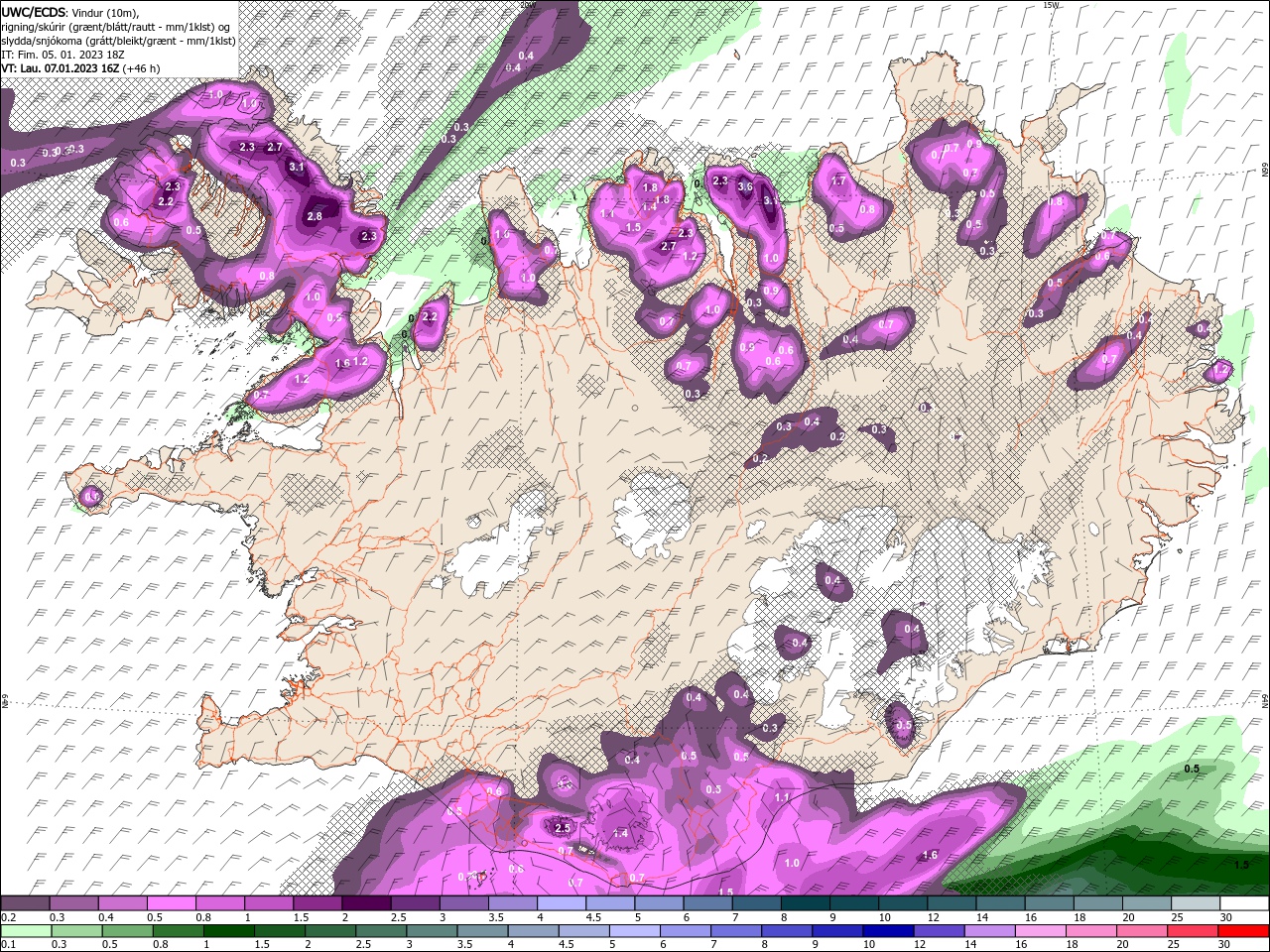Pick the 12 indigo rain legend swatch
1270x952 pixels.
[x=939, y=930]
